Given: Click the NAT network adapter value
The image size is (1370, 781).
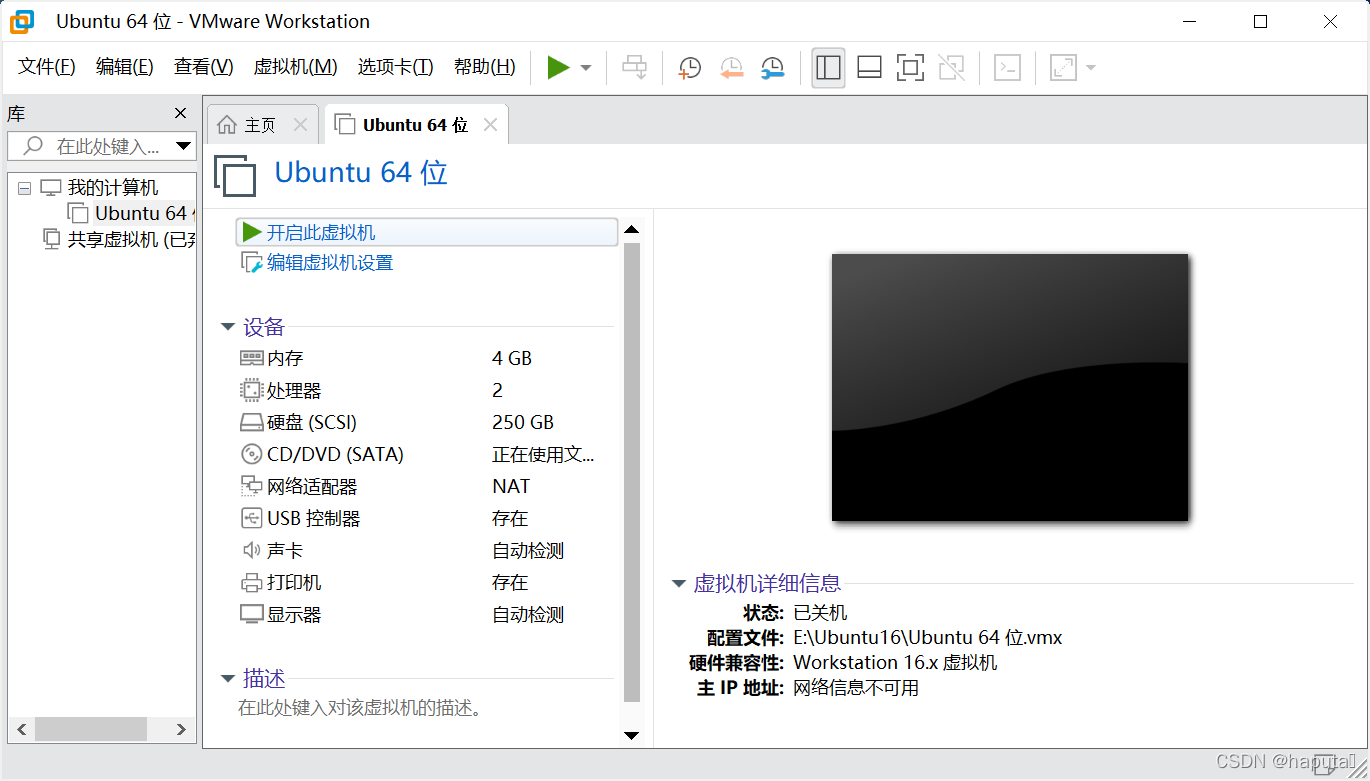Looking at the screenshot, I should click(x=511, y=486).
